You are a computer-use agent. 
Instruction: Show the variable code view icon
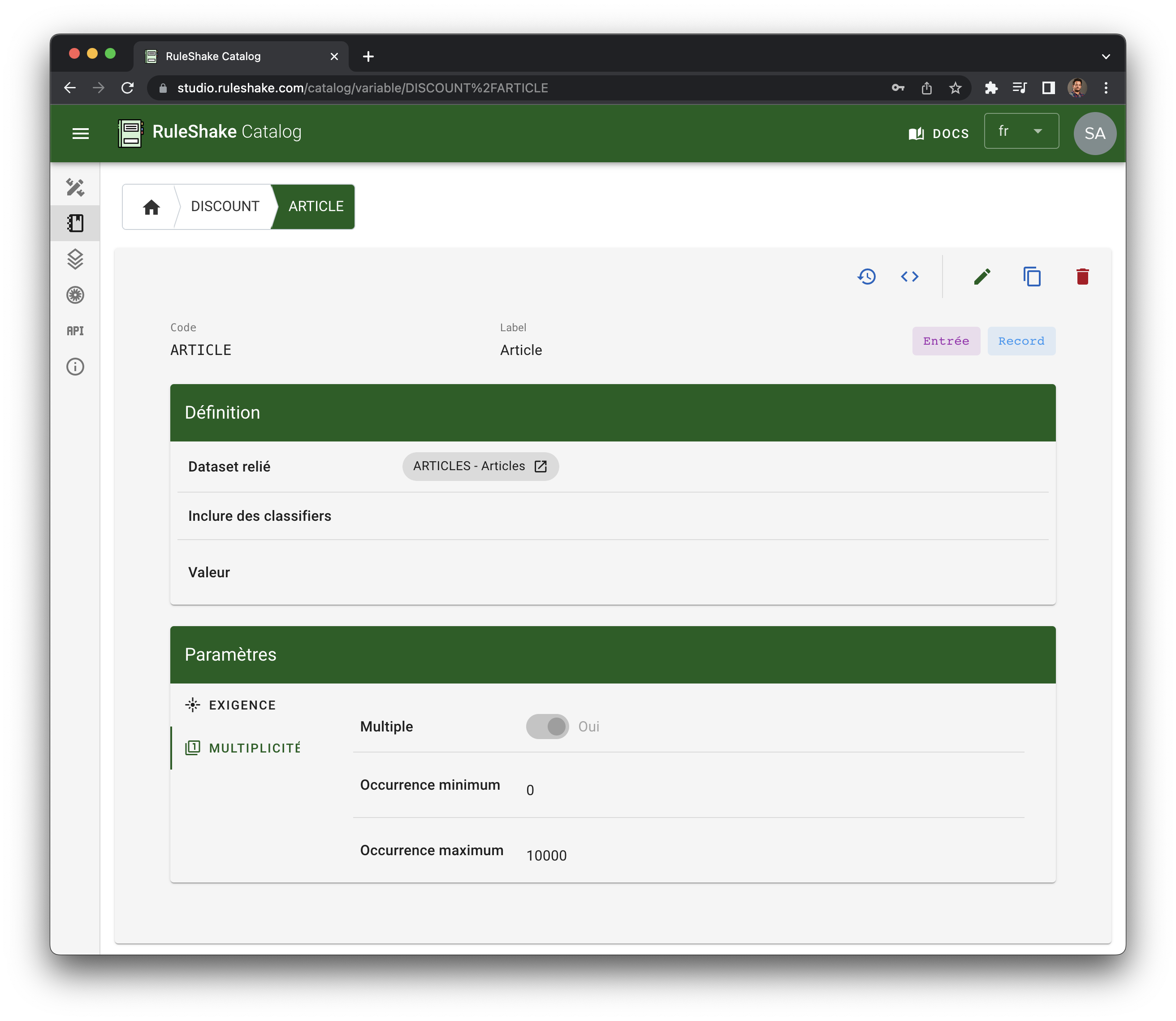909,277
